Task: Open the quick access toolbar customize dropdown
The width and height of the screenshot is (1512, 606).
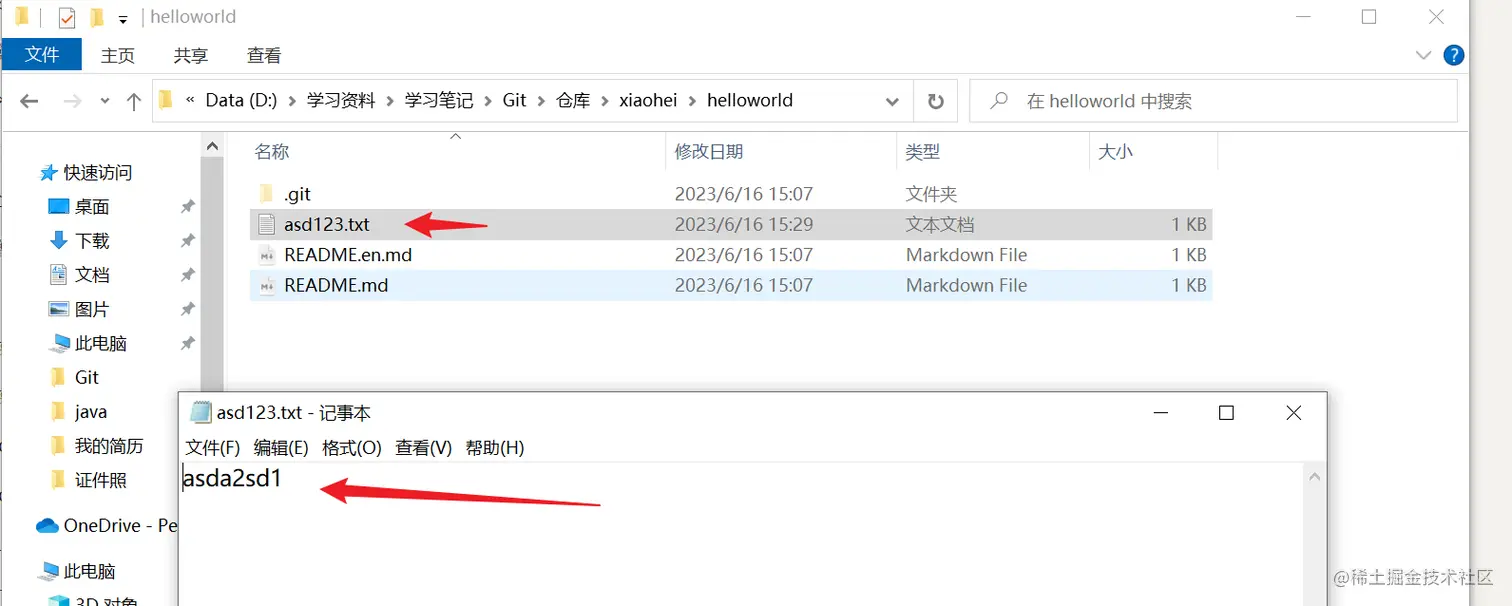Action: (x=122, y=19)
